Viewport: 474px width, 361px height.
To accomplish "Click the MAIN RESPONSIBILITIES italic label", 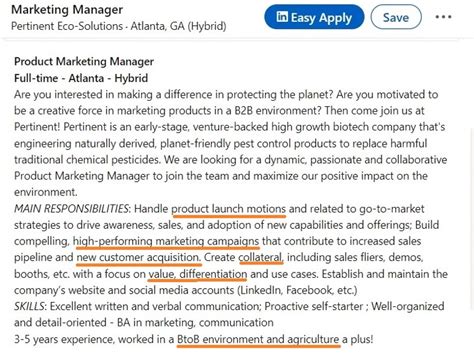I will (71, 209).
